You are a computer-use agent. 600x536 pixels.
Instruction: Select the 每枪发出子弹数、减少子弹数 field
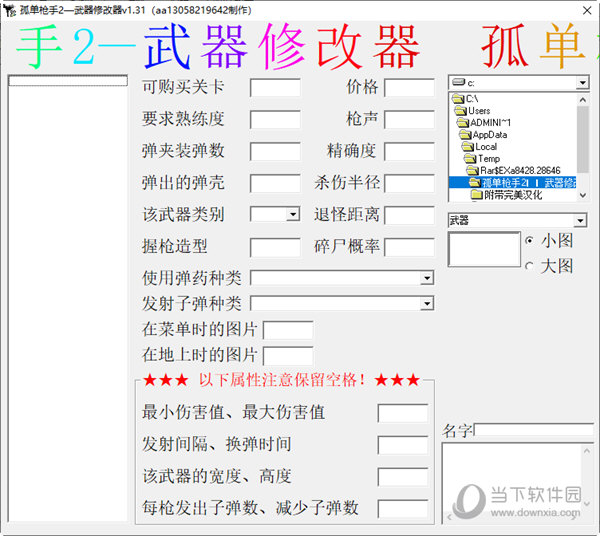point(403,508)
